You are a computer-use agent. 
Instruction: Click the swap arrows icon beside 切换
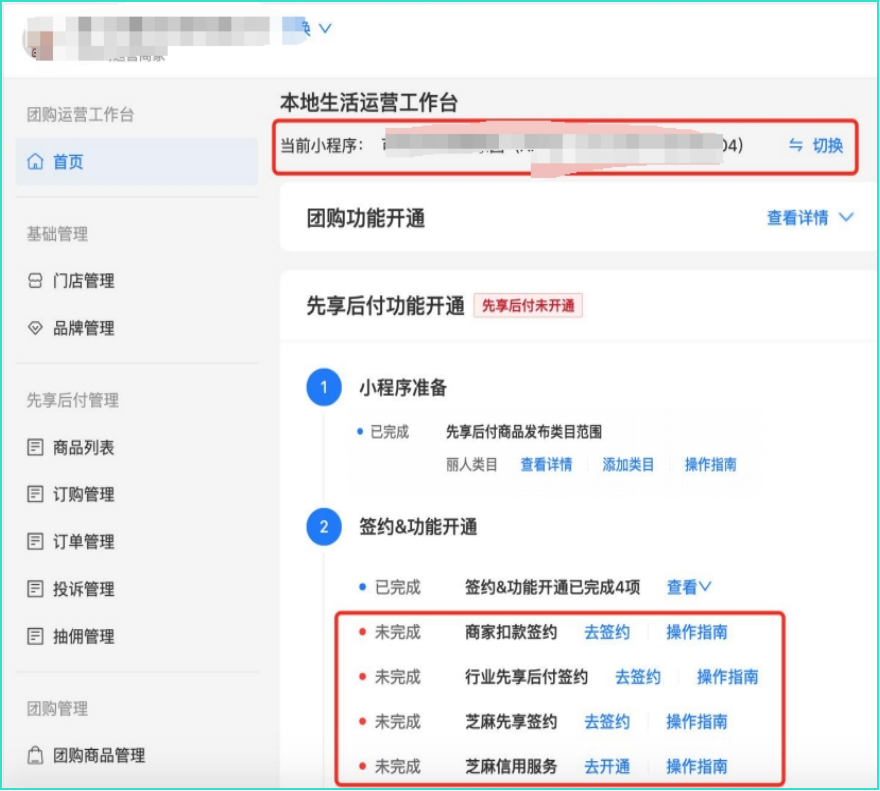click(x=796, y=146)
